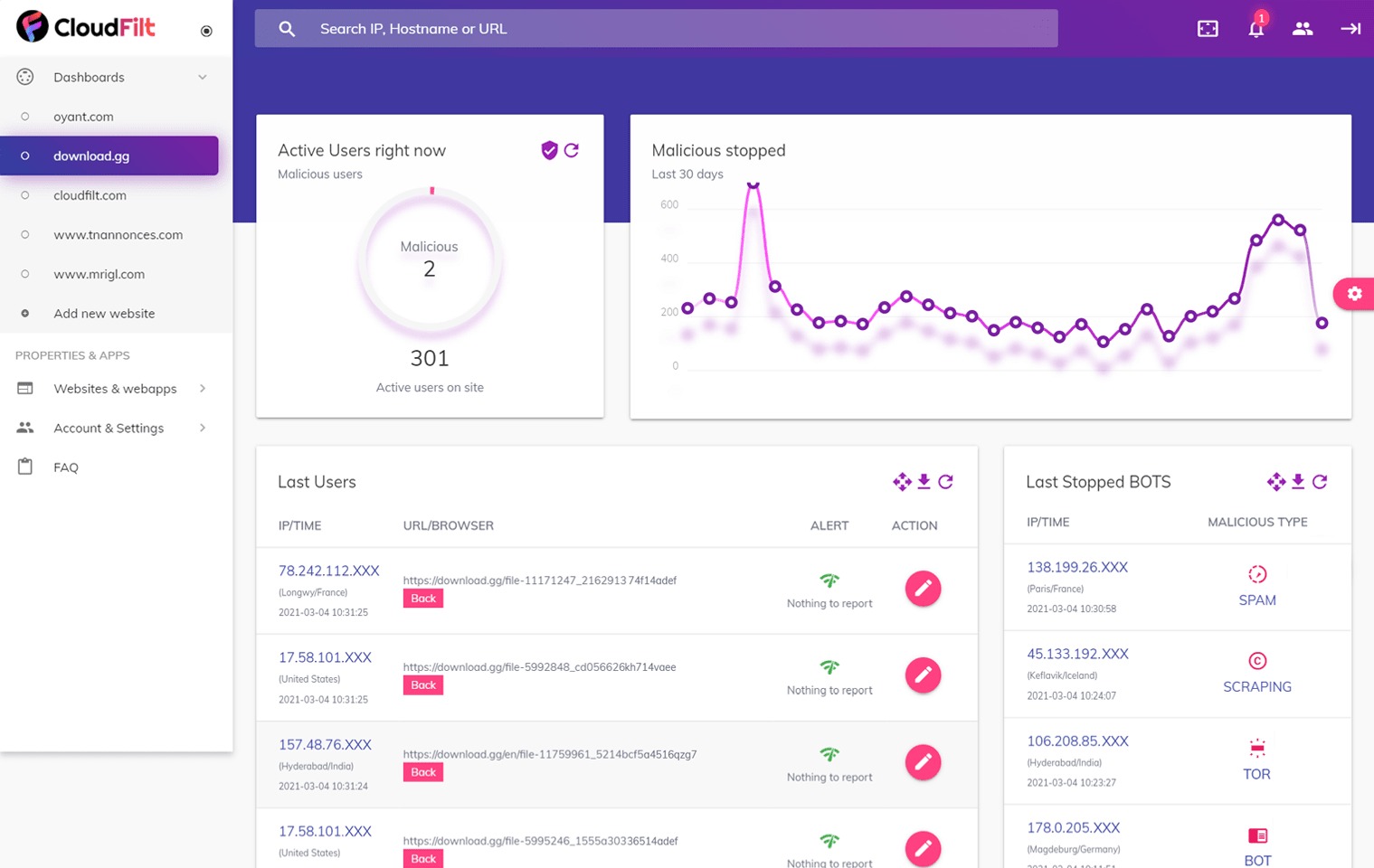The image size is (1374, 868).
Task: Open bot IP 106.208.85.XXX
Action: click(1077, 741)
